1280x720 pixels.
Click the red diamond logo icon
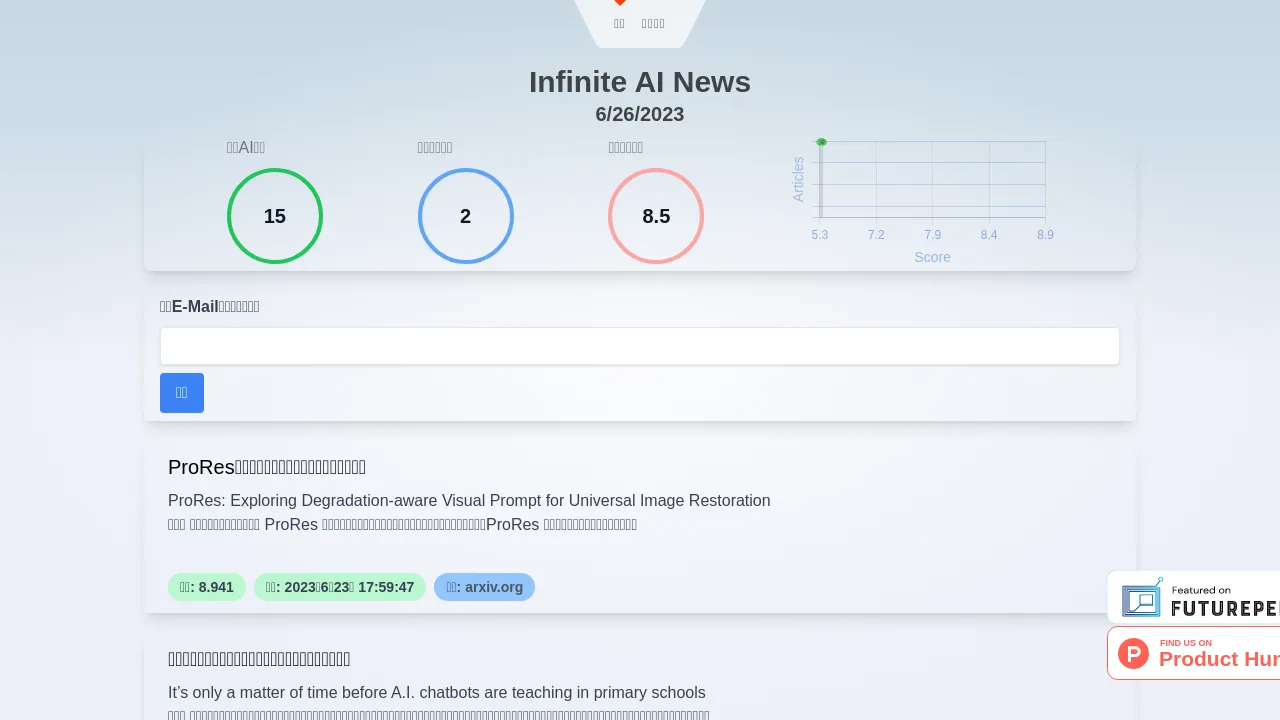coord(620,4)
